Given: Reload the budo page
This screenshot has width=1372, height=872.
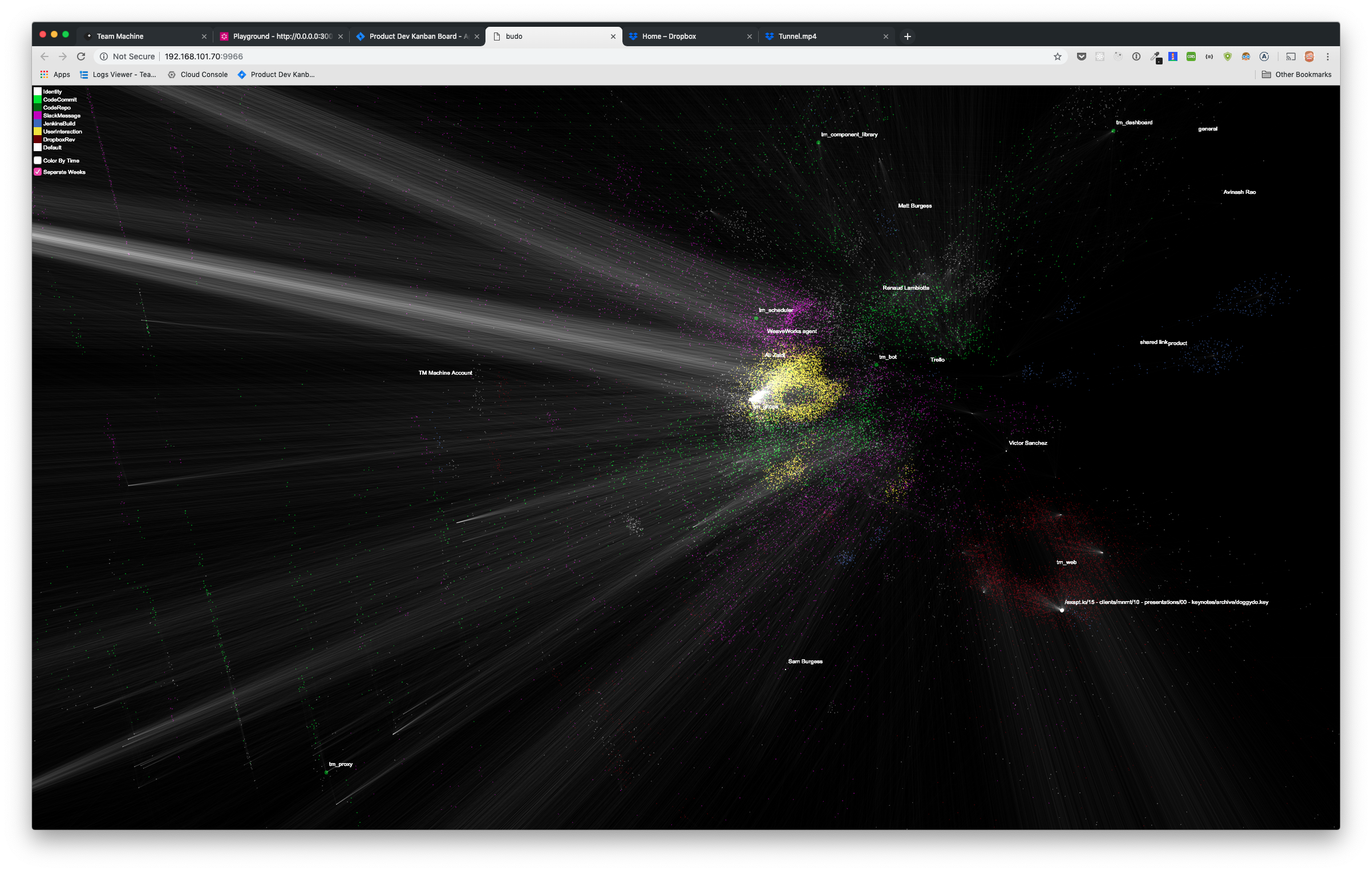Looking at the screenshot, I should [x=81, y=56].
